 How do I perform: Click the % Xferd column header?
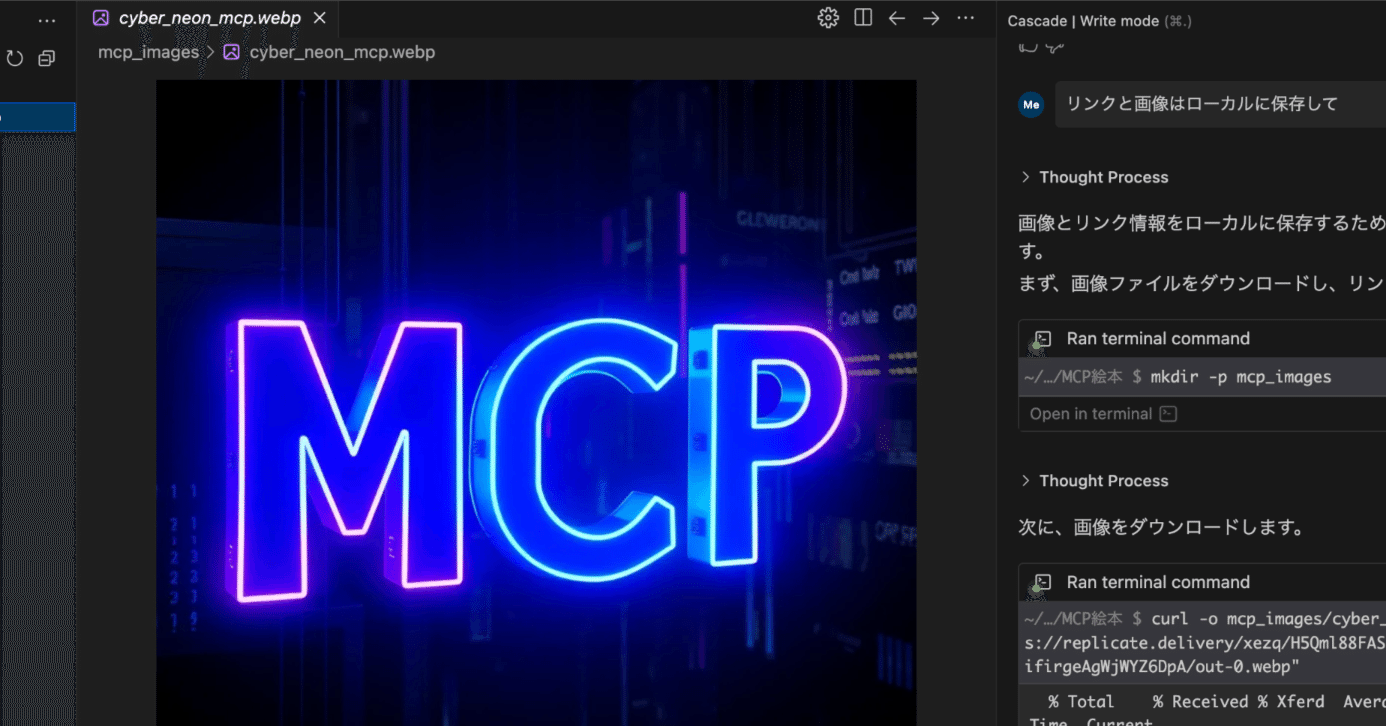click(1290, 702)
